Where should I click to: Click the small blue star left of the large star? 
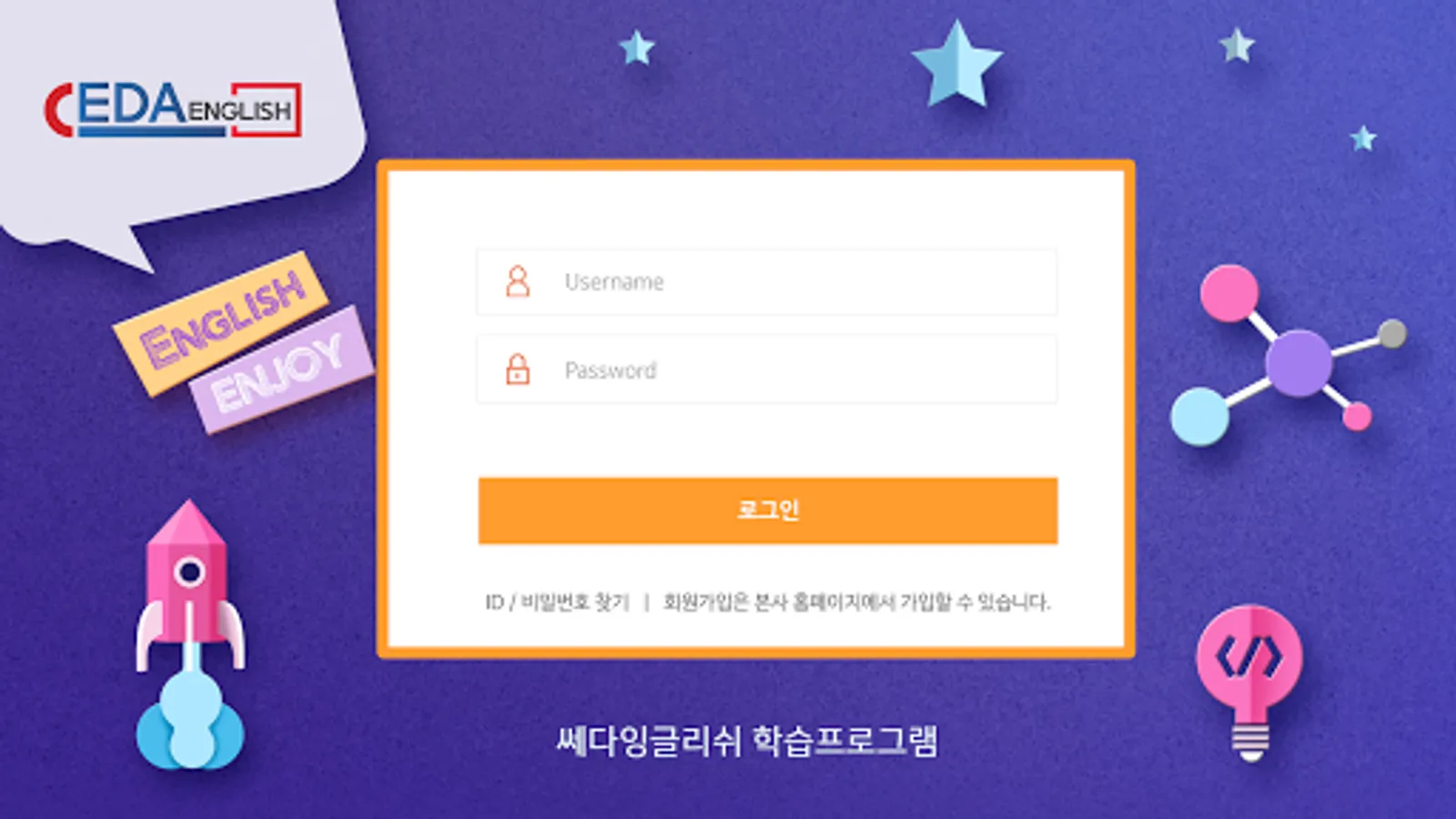tap(637, 47)
